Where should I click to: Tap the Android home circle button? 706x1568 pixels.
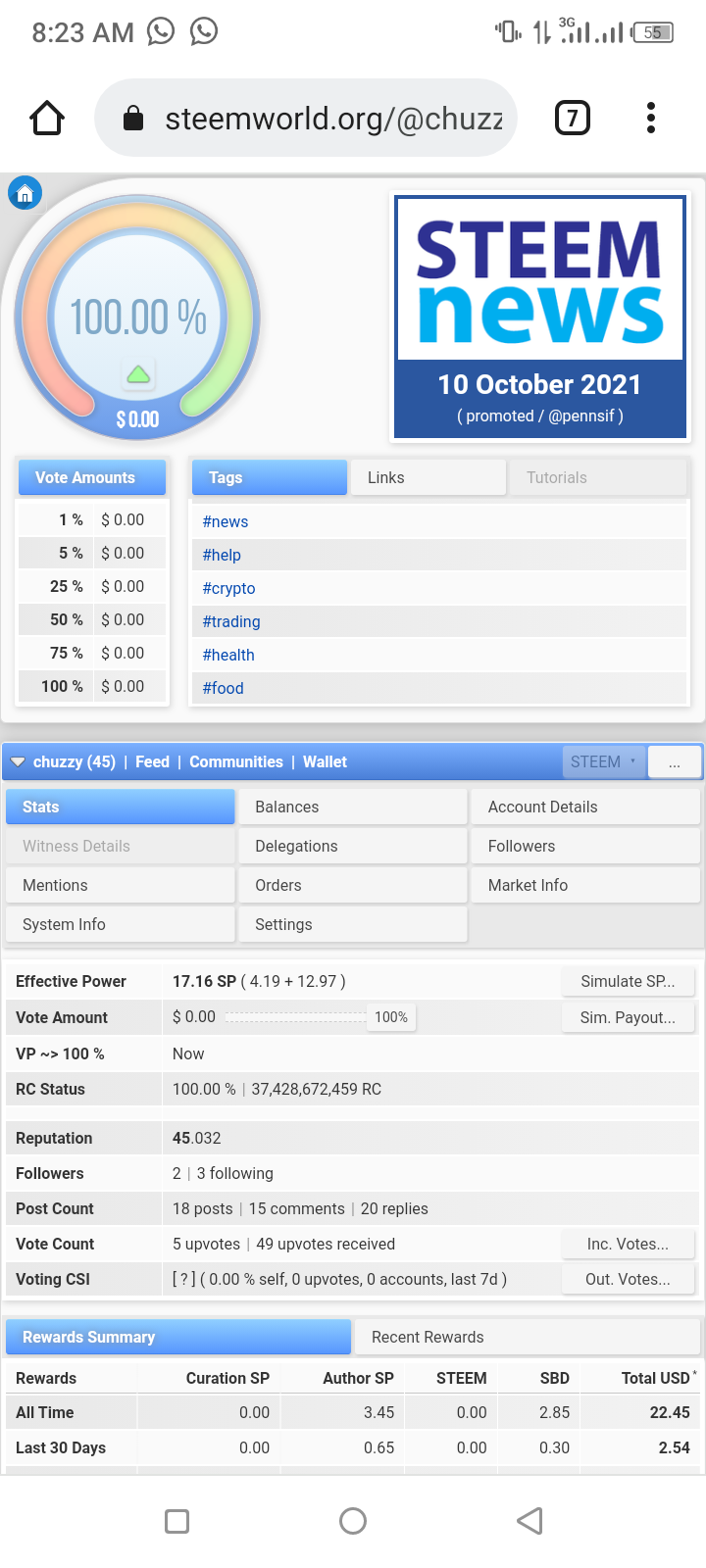tap(353, 1521)
